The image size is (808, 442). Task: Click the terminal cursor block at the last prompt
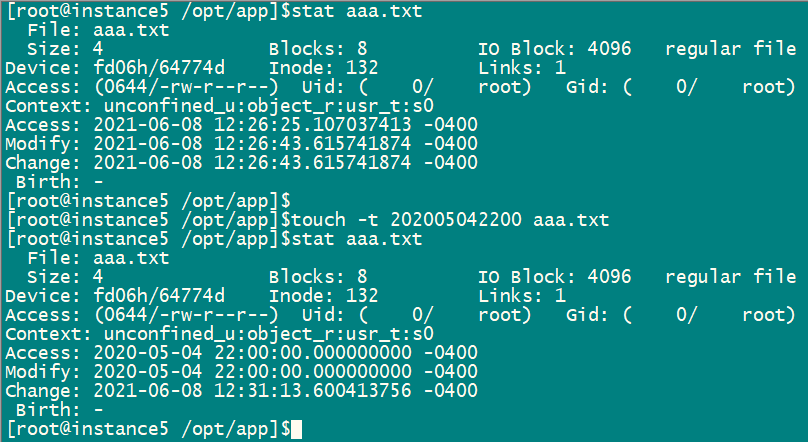pos(296,430)
